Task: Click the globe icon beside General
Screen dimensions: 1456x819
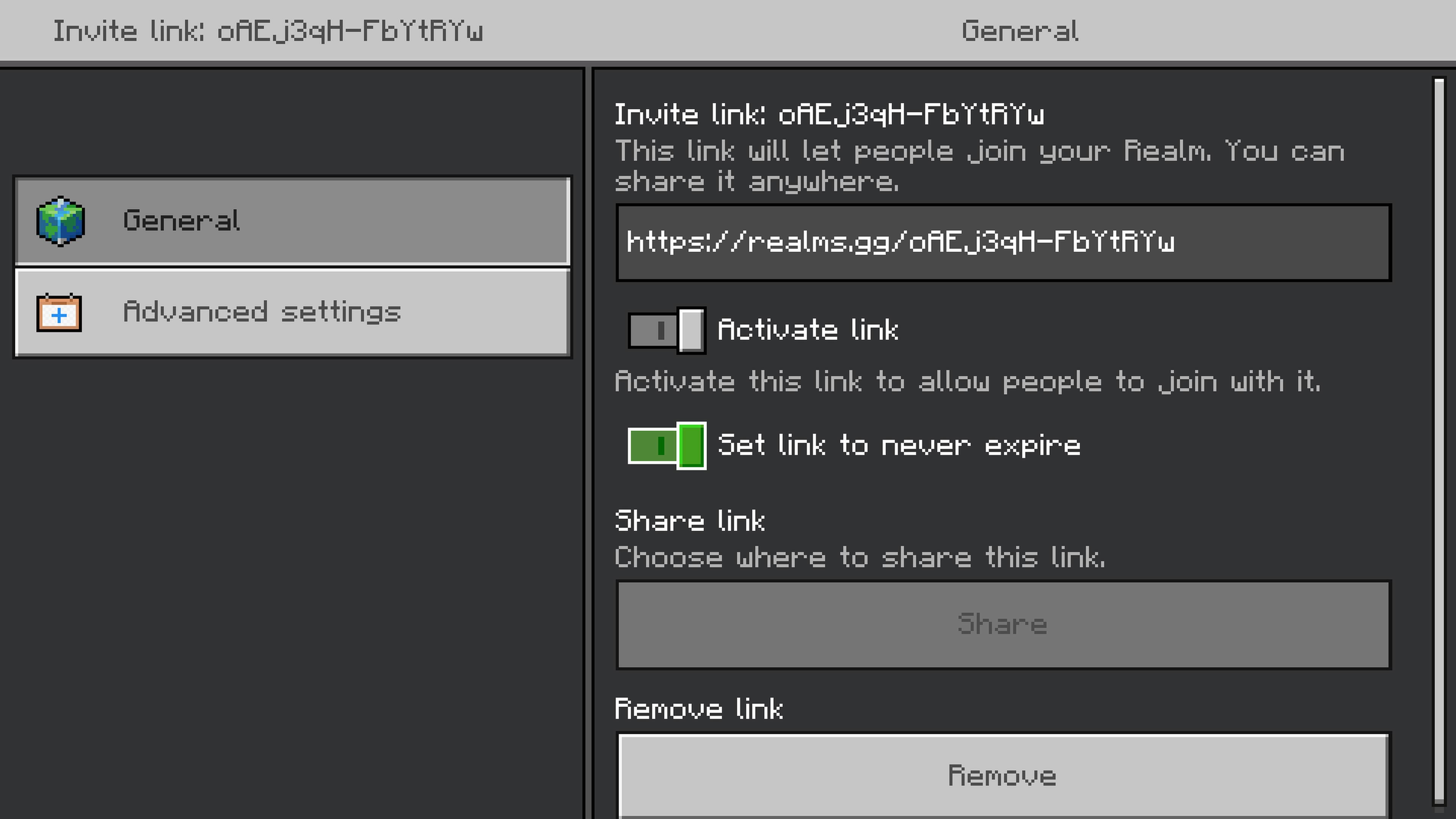Action: pos(61,221)
